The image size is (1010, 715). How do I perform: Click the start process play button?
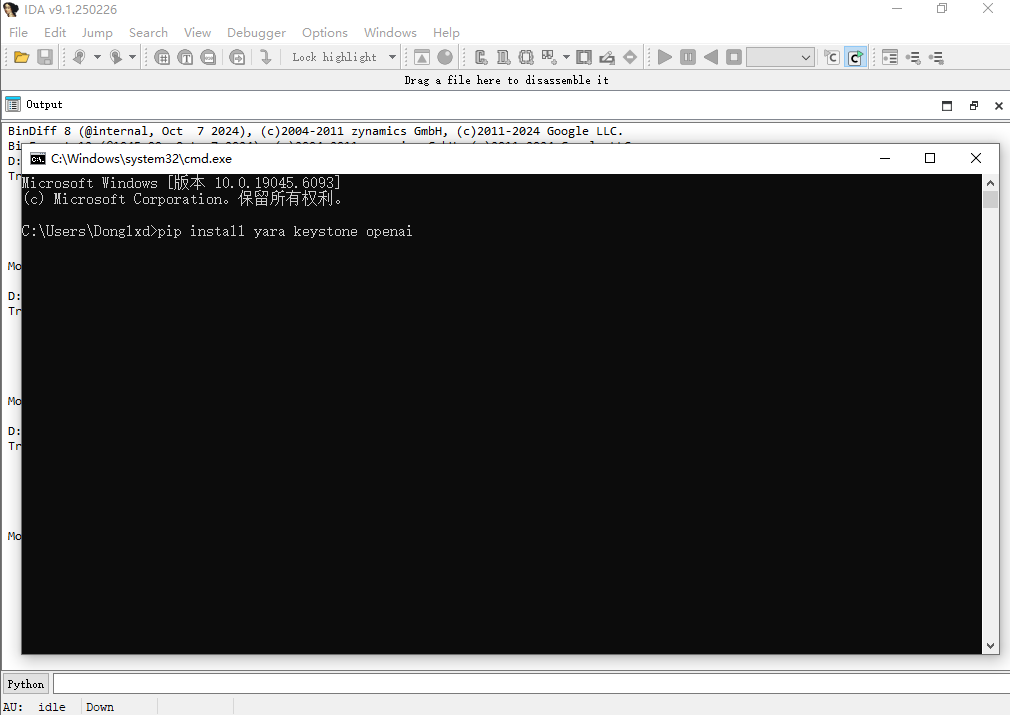(665, 58)
